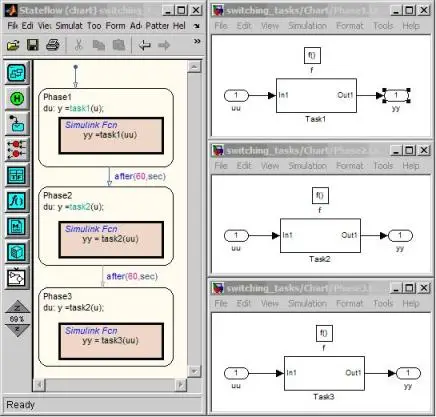Viewport: 436px width, 417px height.
Task: Select the Box tool in the palette
Action: 17,252
